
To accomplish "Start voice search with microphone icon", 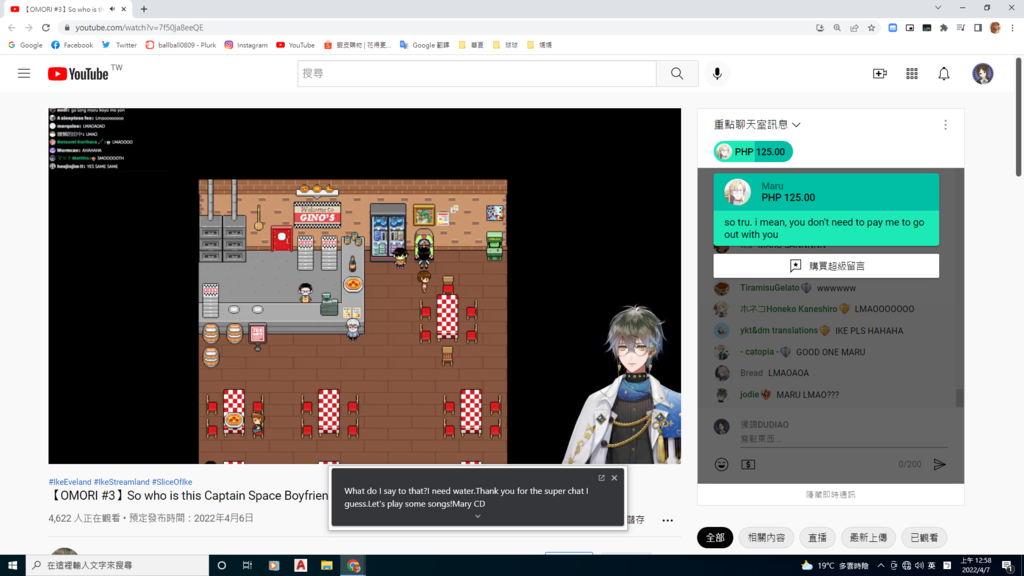I will (717, 74).
